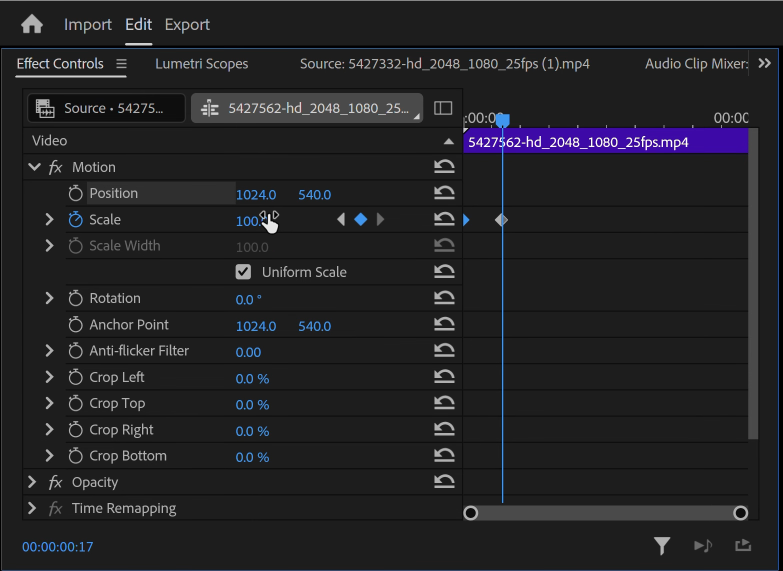Click the timecode 00:00:00:17
The height and width of the screenshot is (571, 783).
click(x=57, y=547)
